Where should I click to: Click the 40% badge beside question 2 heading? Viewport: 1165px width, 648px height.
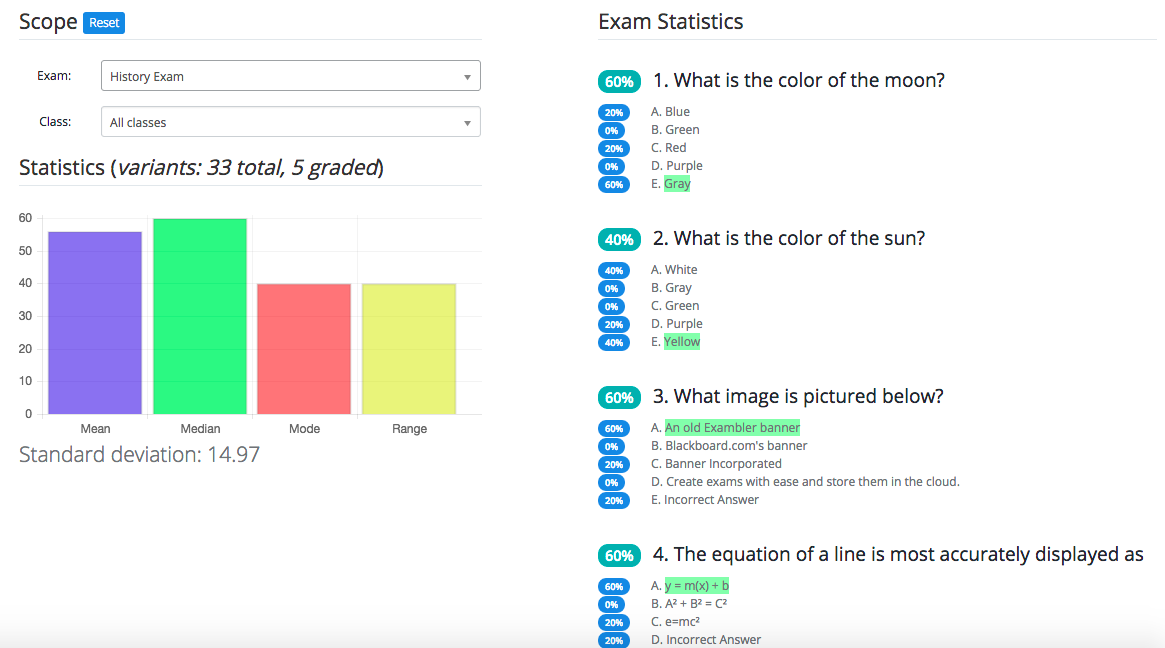[619, 239]
